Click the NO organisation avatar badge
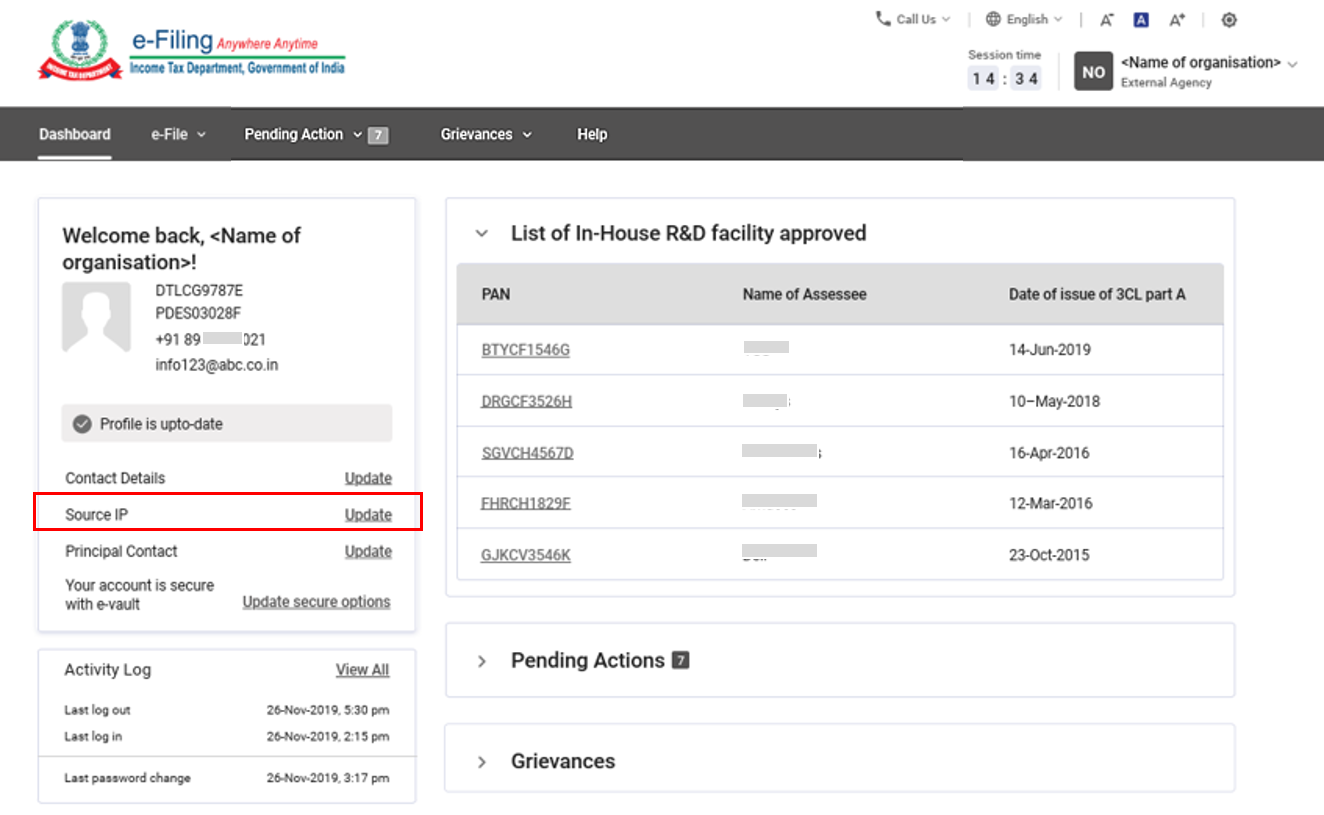The image size is (1324, 815). pos(1093,72)
